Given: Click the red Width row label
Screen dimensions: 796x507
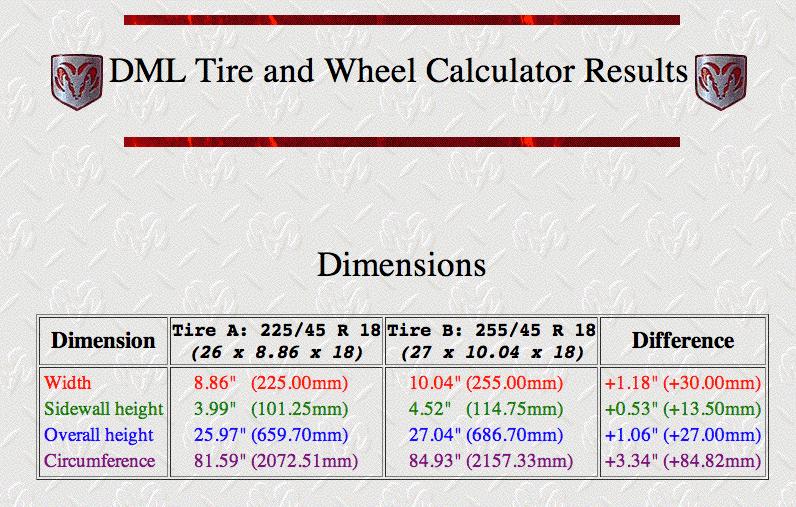Looking at the screenshot, I should click(66, 383).
